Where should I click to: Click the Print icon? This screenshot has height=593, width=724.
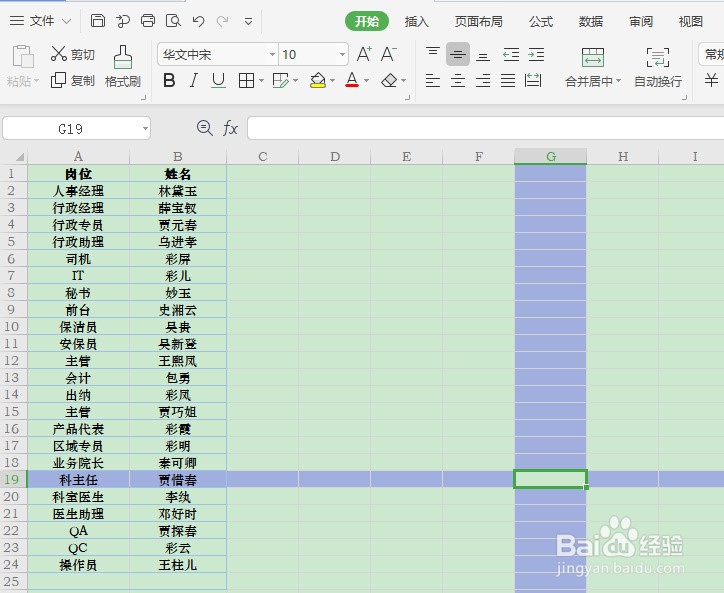click(148, 21)
